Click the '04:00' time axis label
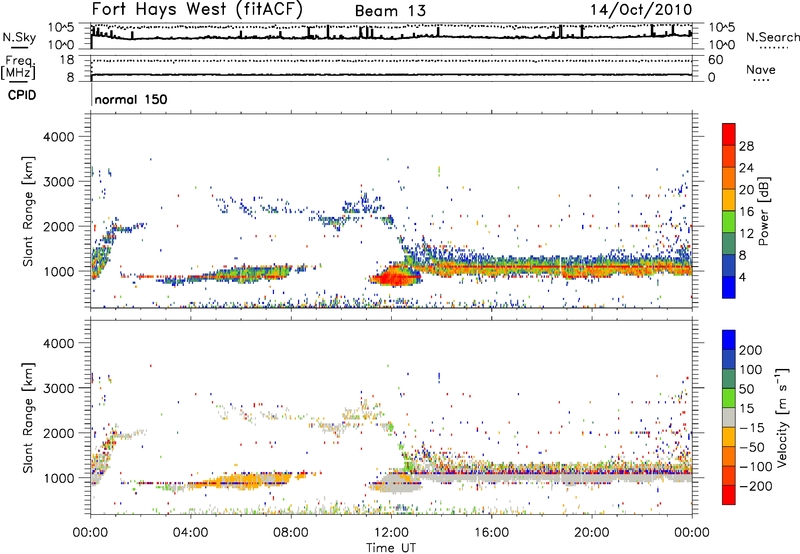Viewport: 800px width, 554px height. pos(190,533)
